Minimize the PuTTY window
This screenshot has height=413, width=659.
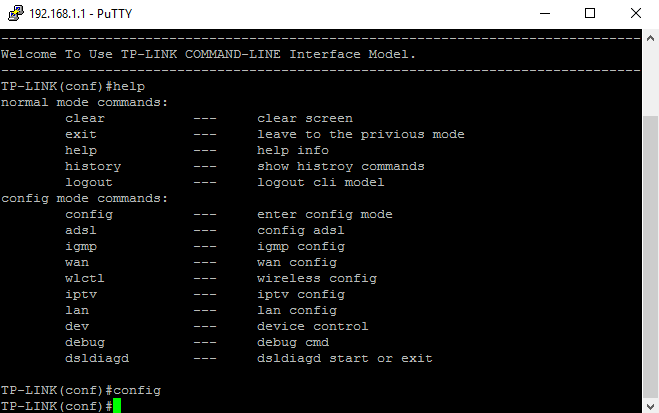tap(545, 13)
